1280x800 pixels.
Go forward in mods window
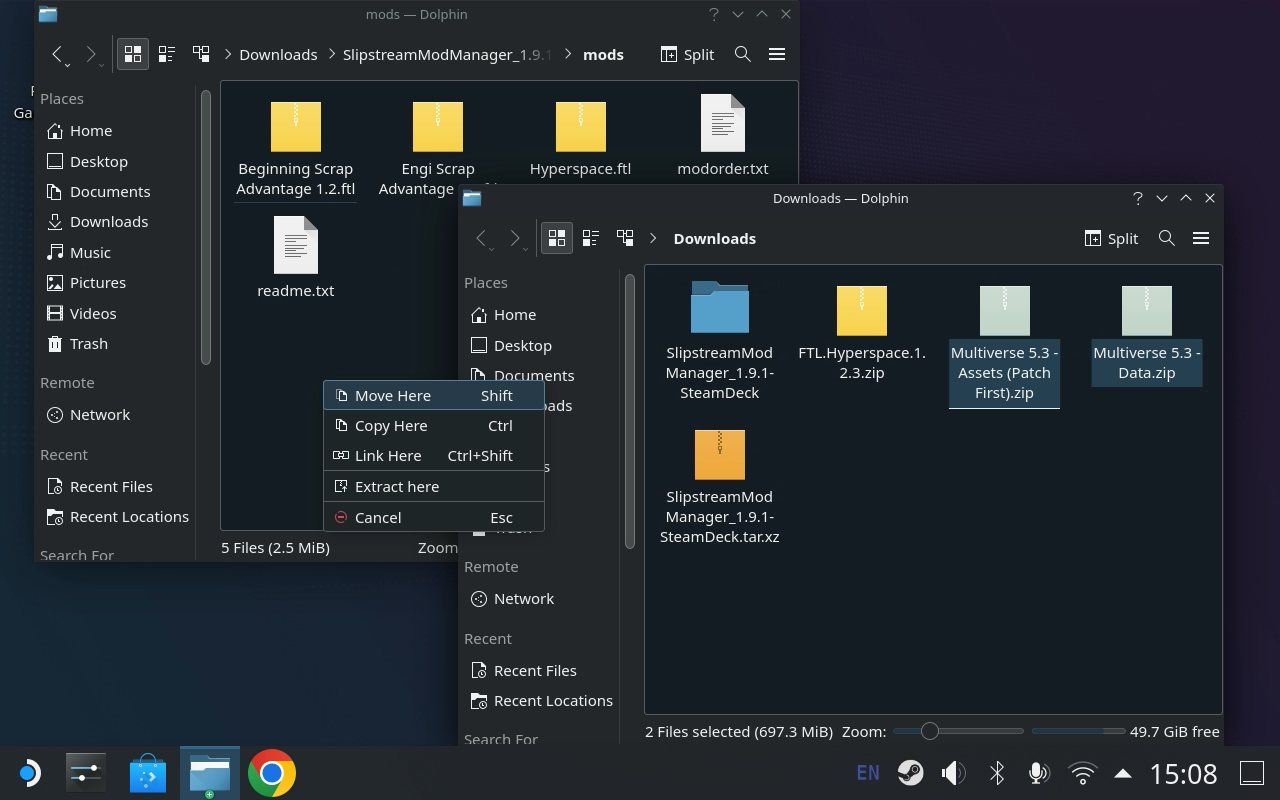point(92,55)
